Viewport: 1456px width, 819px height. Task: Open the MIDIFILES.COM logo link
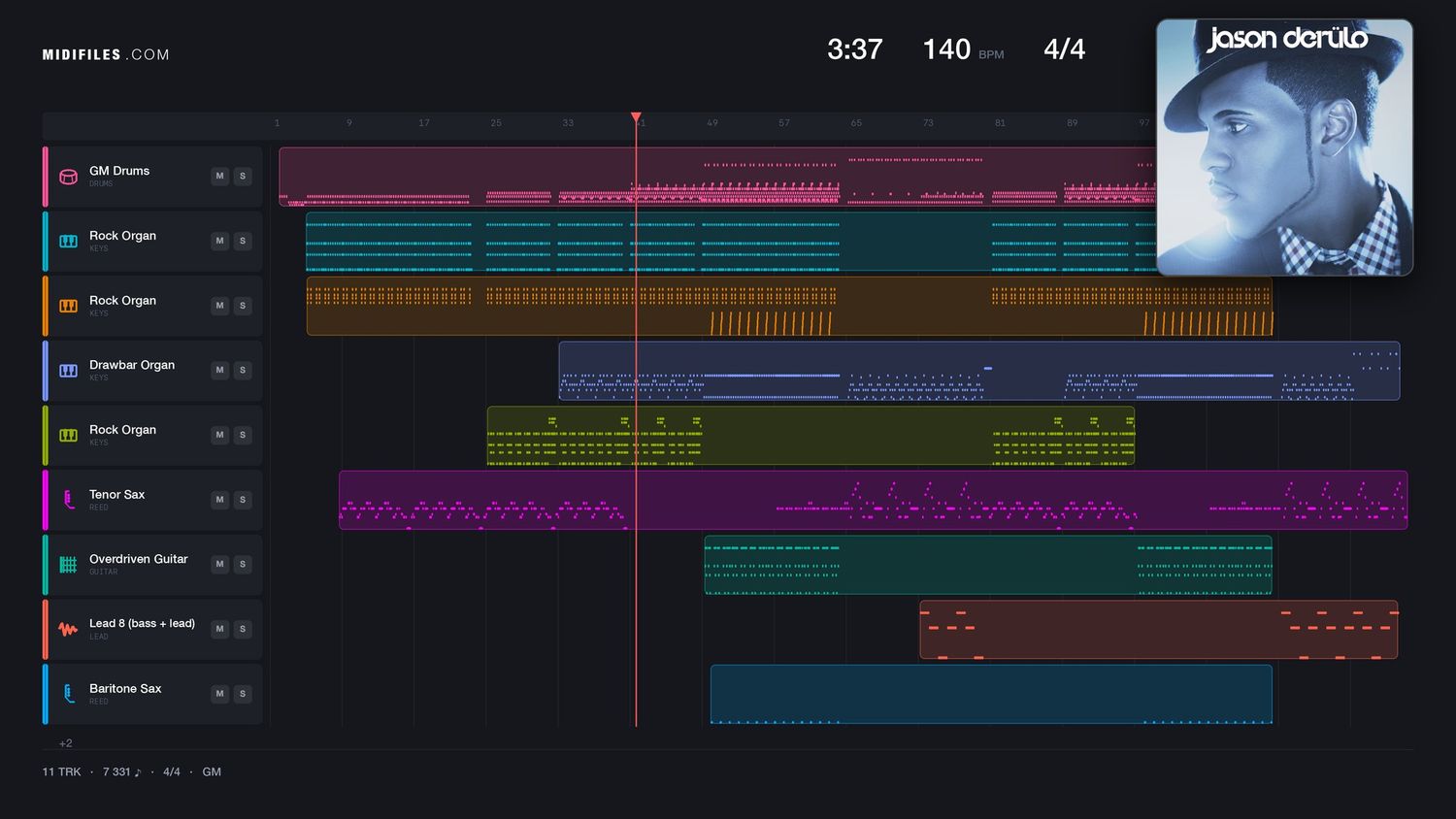coord(106,54)
